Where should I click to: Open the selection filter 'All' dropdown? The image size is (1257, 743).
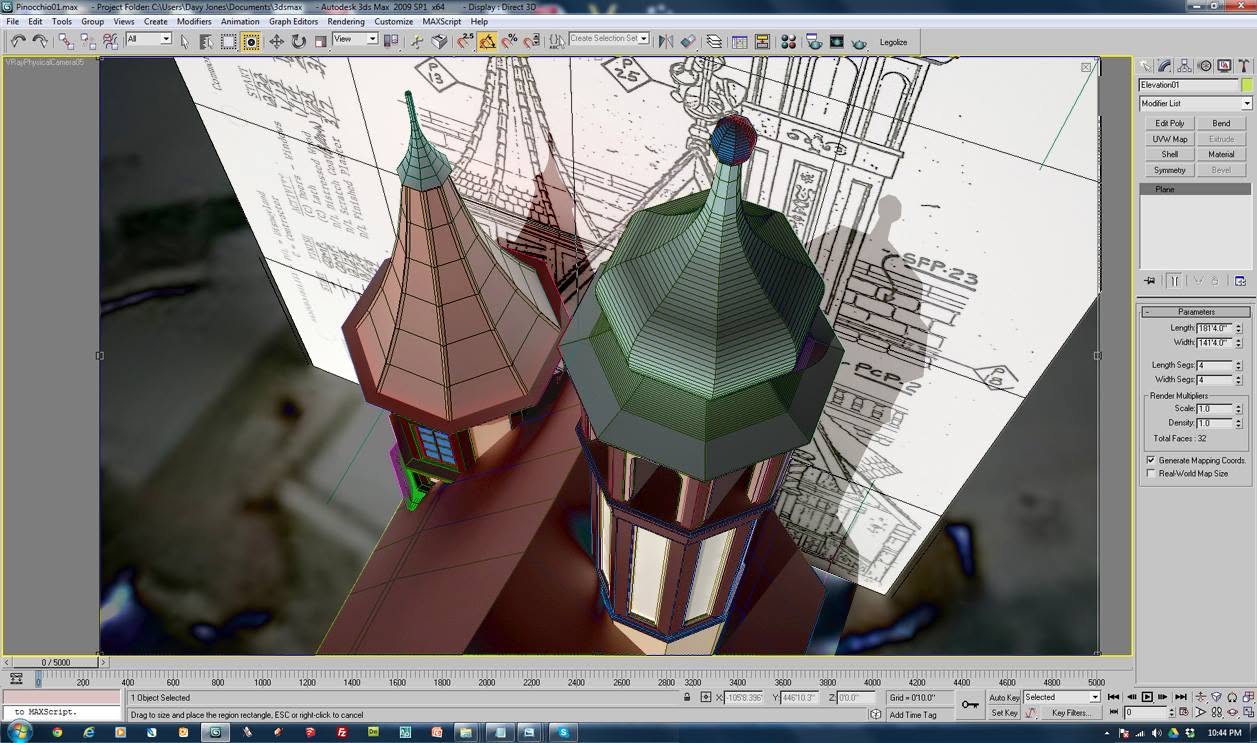(148, 39)
